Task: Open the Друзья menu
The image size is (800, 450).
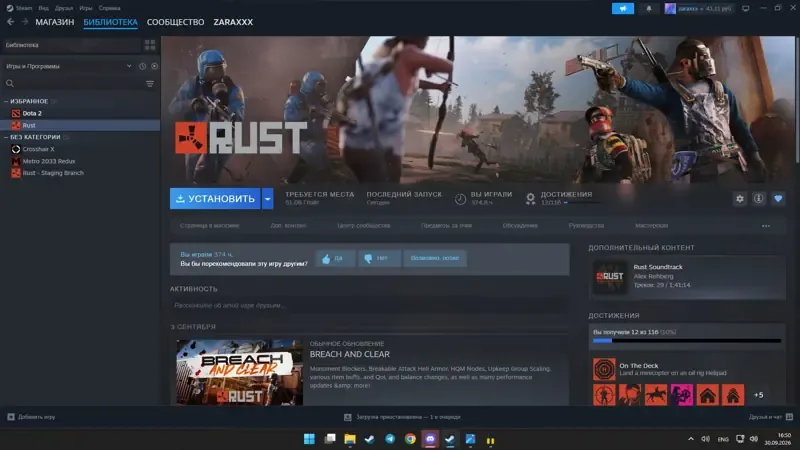Action: click(x=64, y=8)
